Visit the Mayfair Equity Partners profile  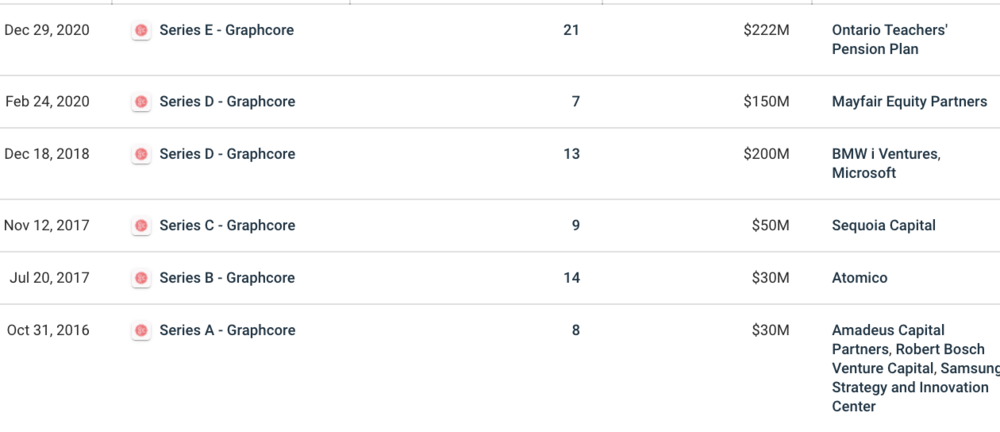pyautogui.click(x=909, y=101)
